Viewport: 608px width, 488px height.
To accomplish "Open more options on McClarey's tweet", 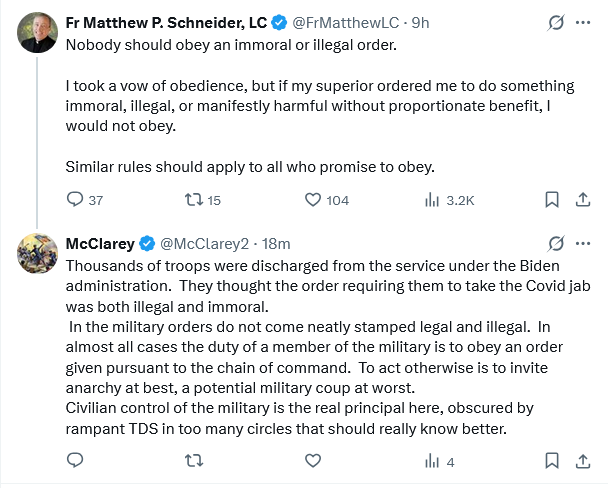I will 582,244.
